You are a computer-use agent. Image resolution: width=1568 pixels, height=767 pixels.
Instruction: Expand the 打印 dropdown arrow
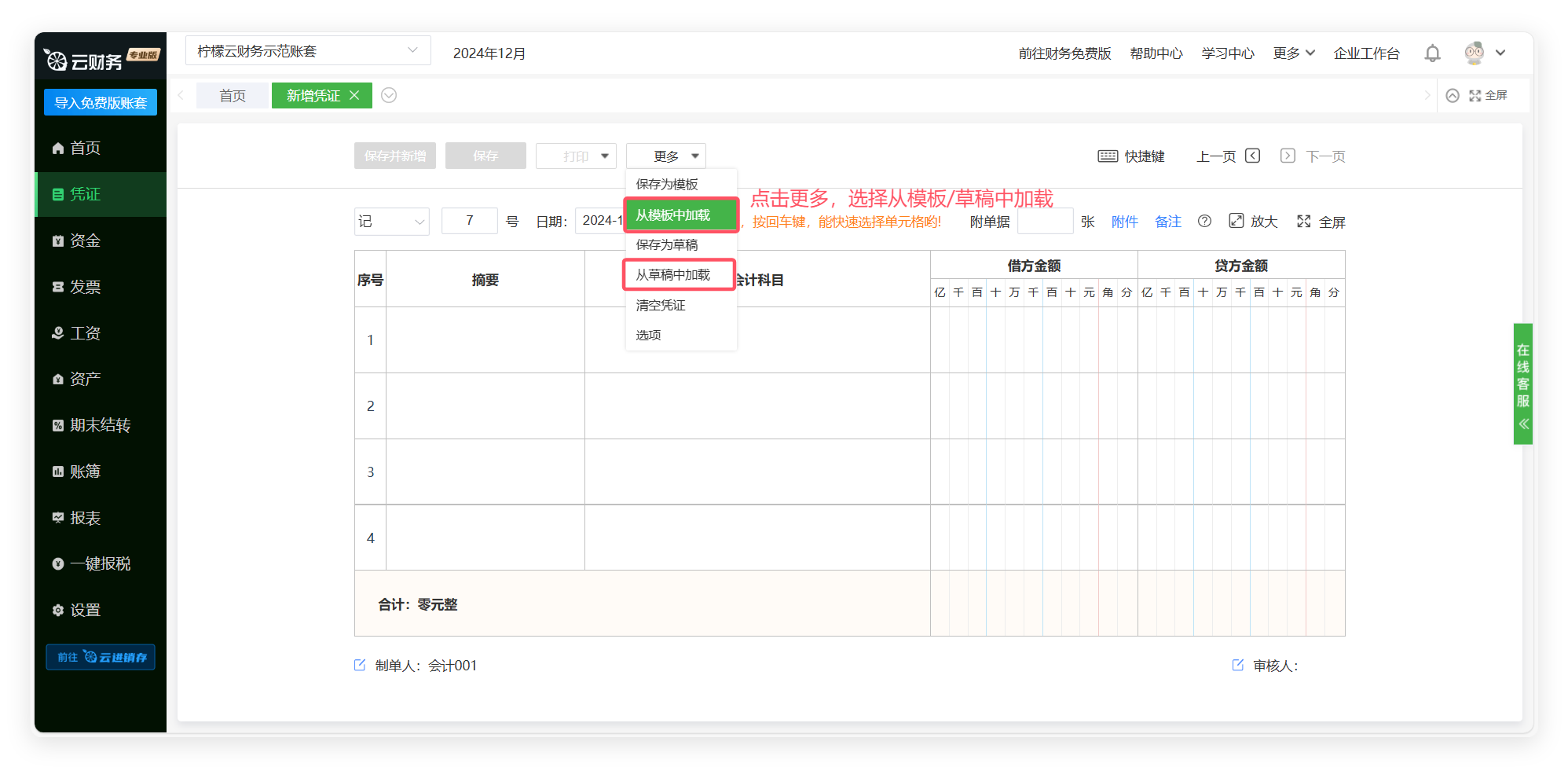tap(604, 156)
